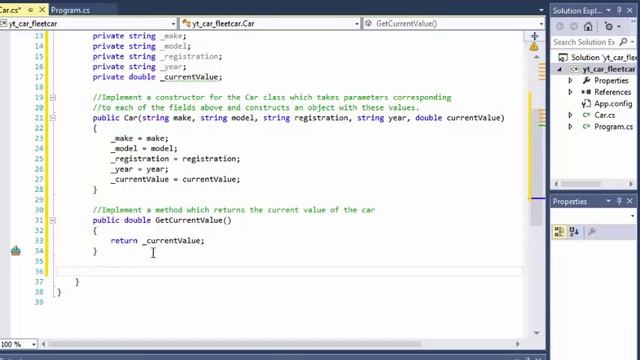This screenshot has width=640, height=360.
Task: Collapse the Car constructor at line 21
Action: 53,118
